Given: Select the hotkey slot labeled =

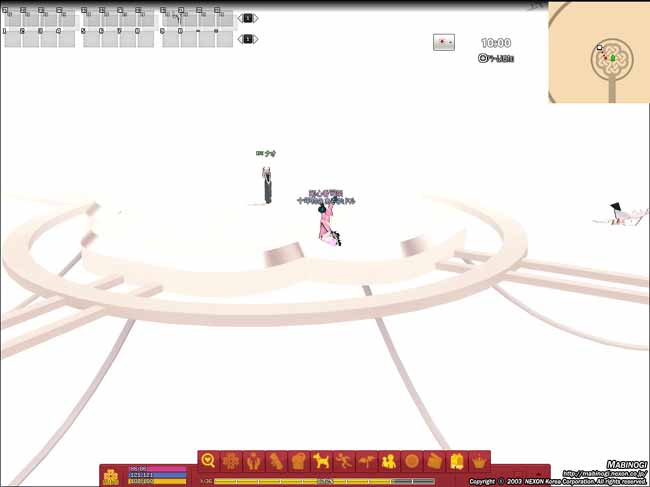Looking at the screenshot, I should tap(224, 39).
